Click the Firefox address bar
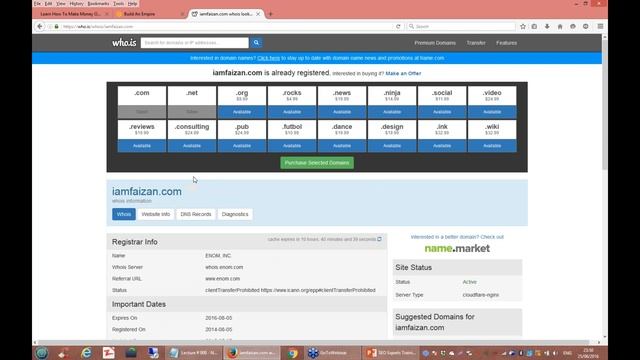Screen dimensions: 640x360 (227, 27)
